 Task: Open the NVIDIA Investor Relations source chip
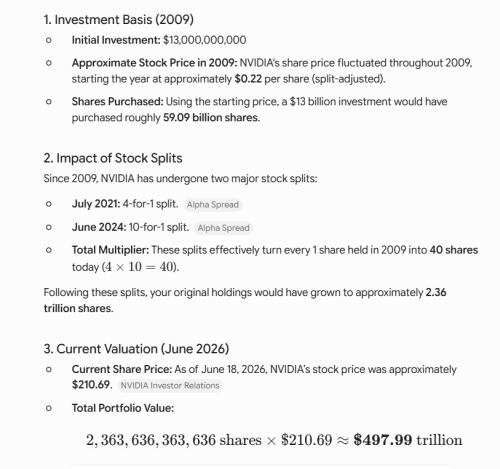pyautogui.click(x=170, y=385)
